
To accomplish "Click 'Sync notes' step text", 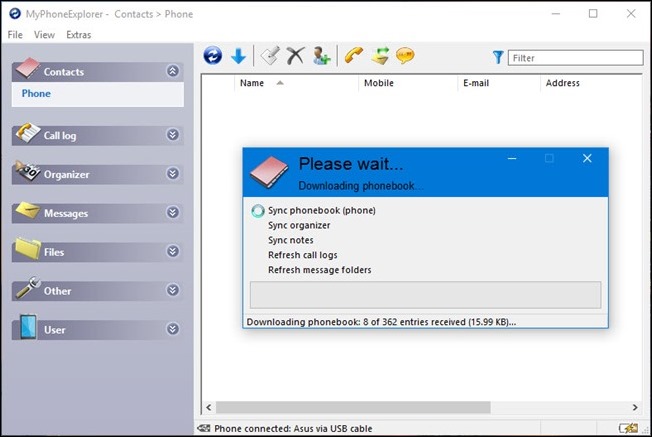I will (291, 240).
